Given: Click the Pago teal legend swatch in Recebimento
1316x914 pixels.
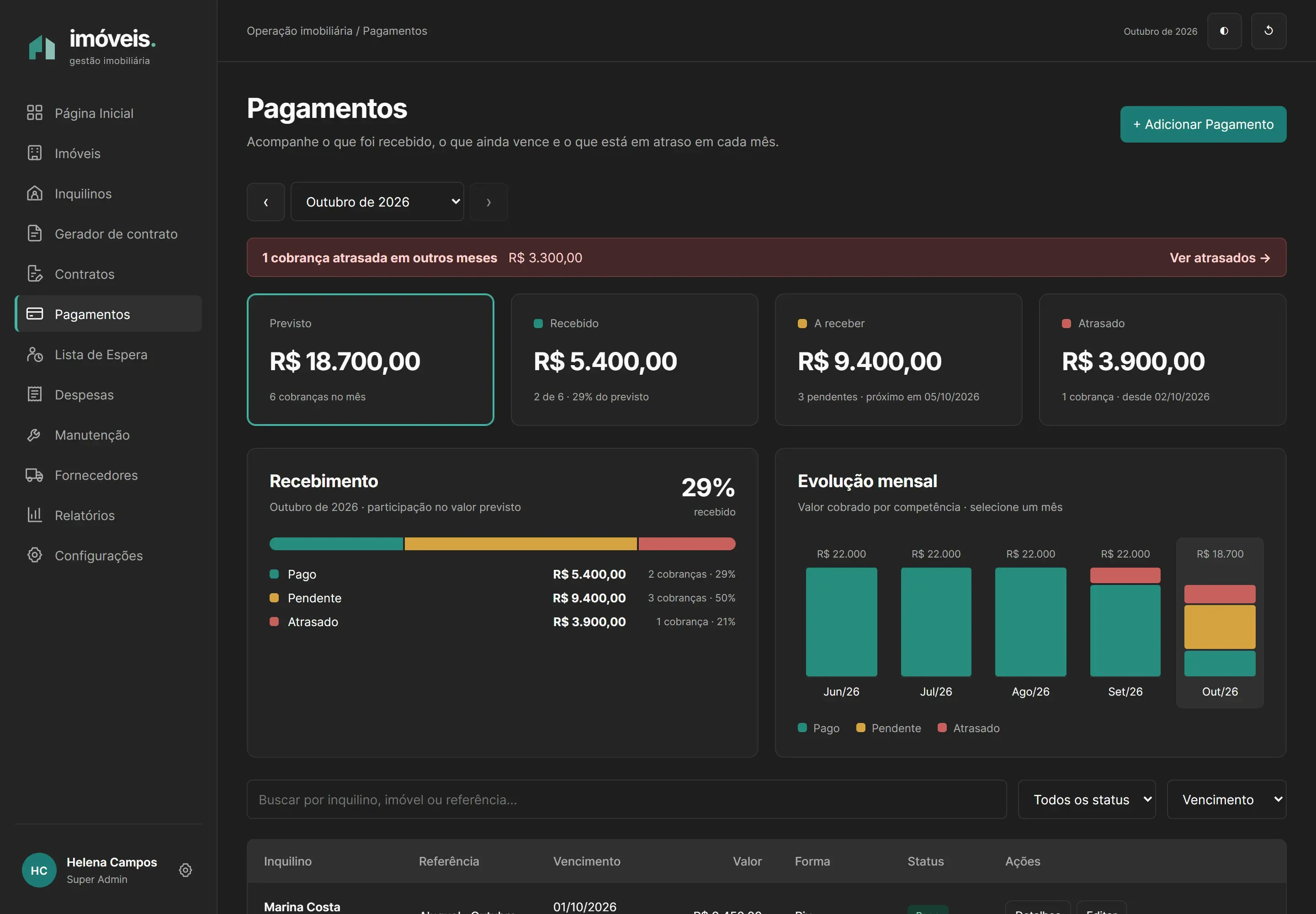Looking at the screenshot, I should click(274, 574).
